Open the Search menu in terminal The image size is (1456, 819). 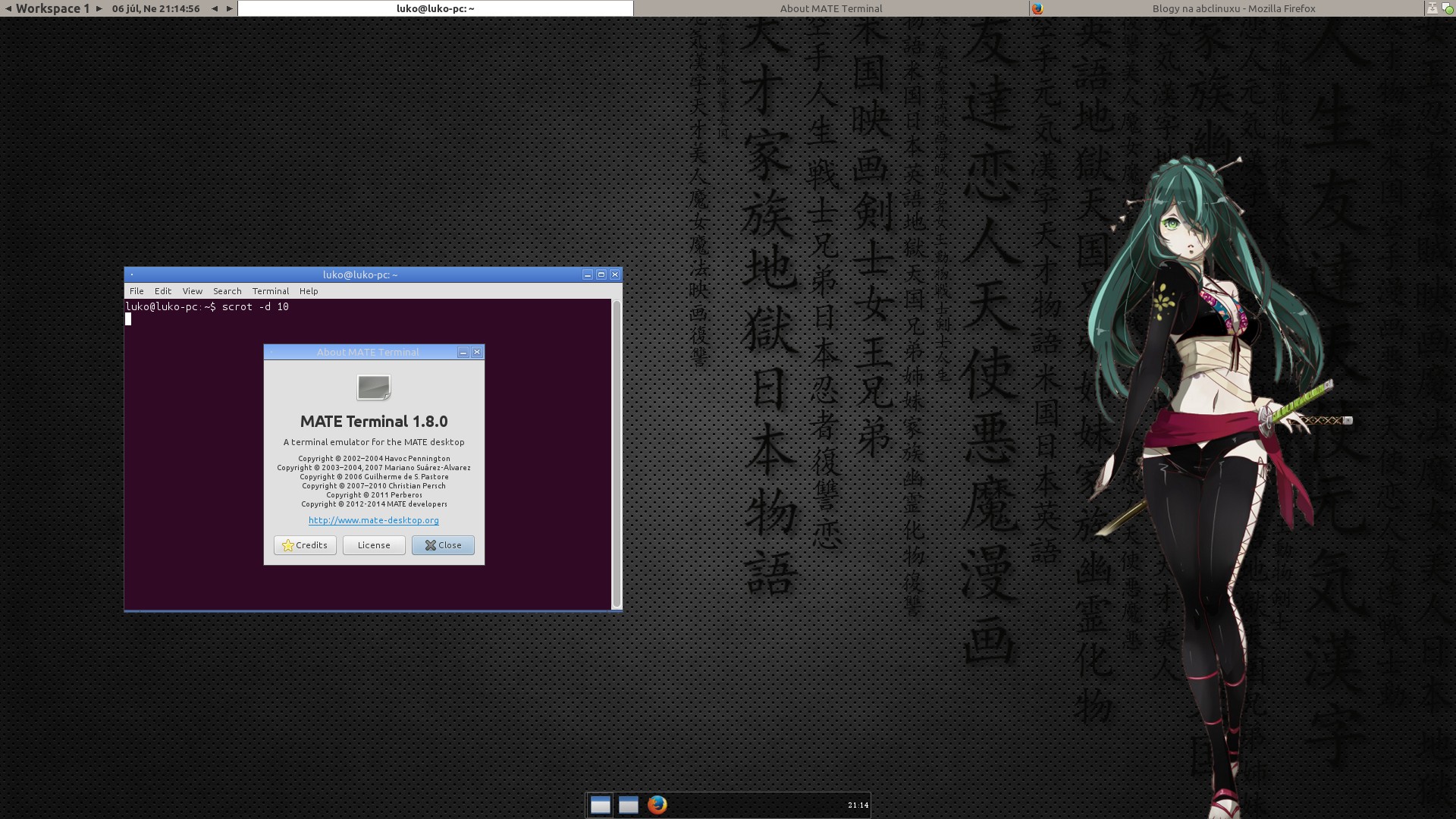pos(227,291)
